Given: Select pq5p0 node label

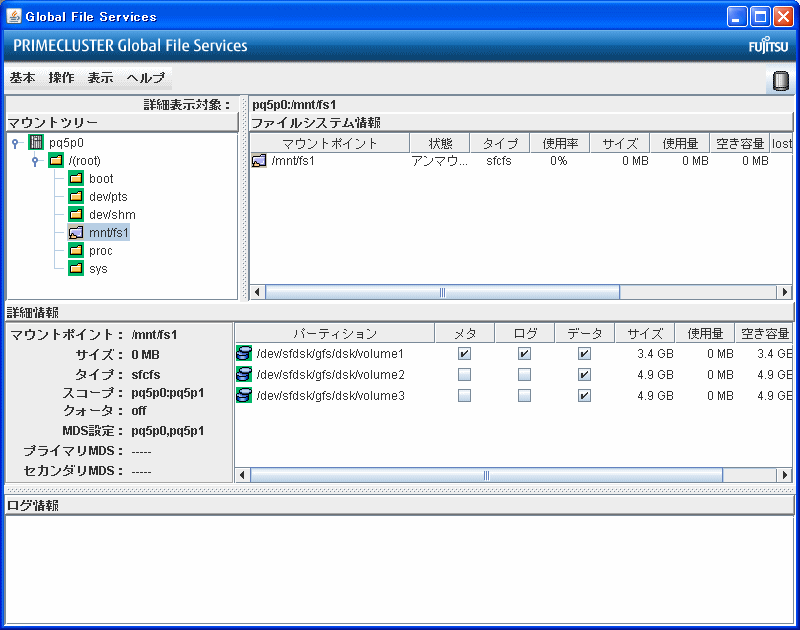Looking at the screenshot, I should [x=66, y=143].
